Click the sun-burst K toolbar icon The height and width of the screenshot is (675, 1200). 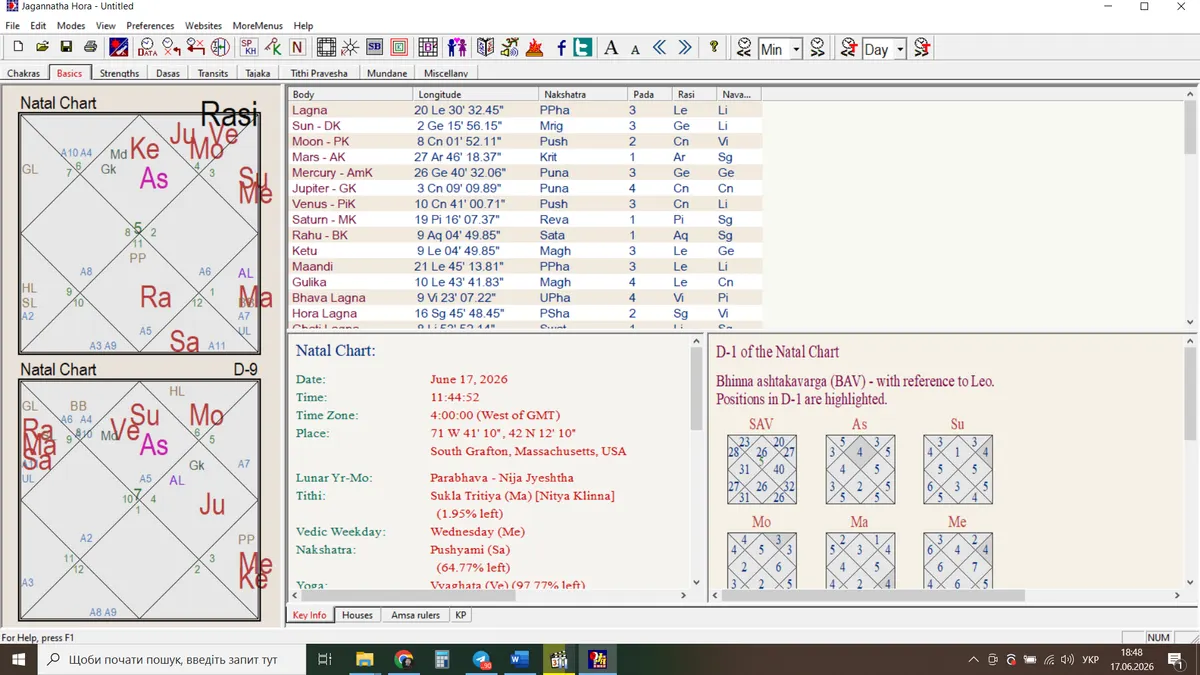pyautogui.click(x=350, y=47)
